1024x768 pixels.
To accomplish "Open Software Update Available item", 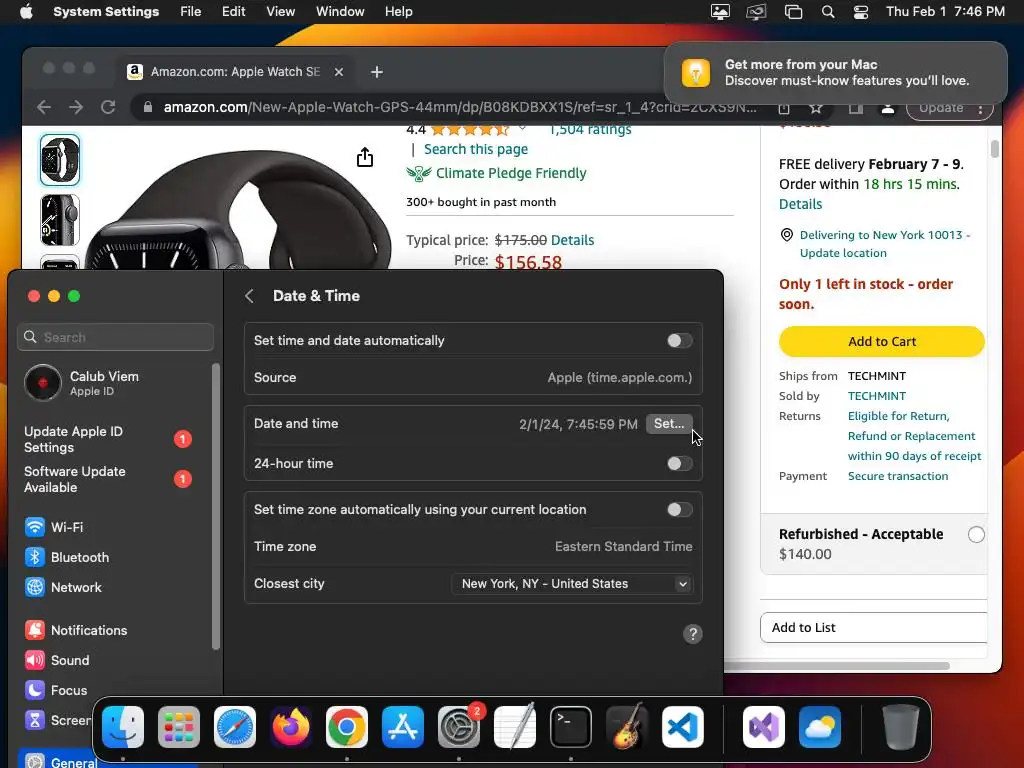I will pos(108,479).
